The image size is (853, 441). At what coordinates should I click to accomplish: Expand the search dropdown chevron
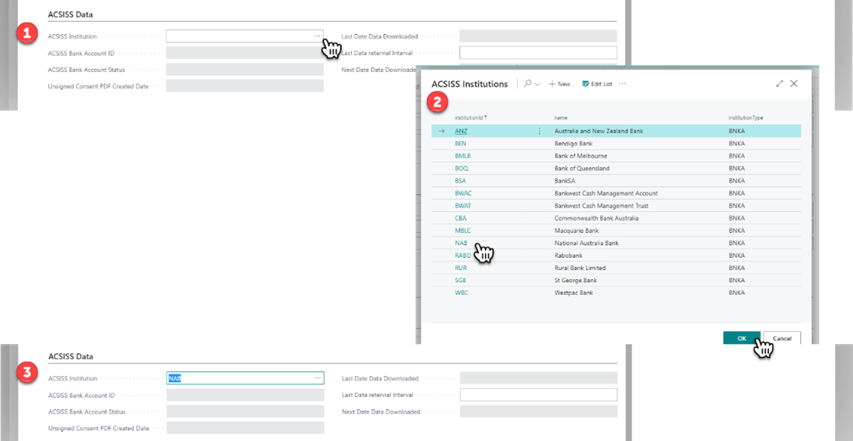coord(538,84)
